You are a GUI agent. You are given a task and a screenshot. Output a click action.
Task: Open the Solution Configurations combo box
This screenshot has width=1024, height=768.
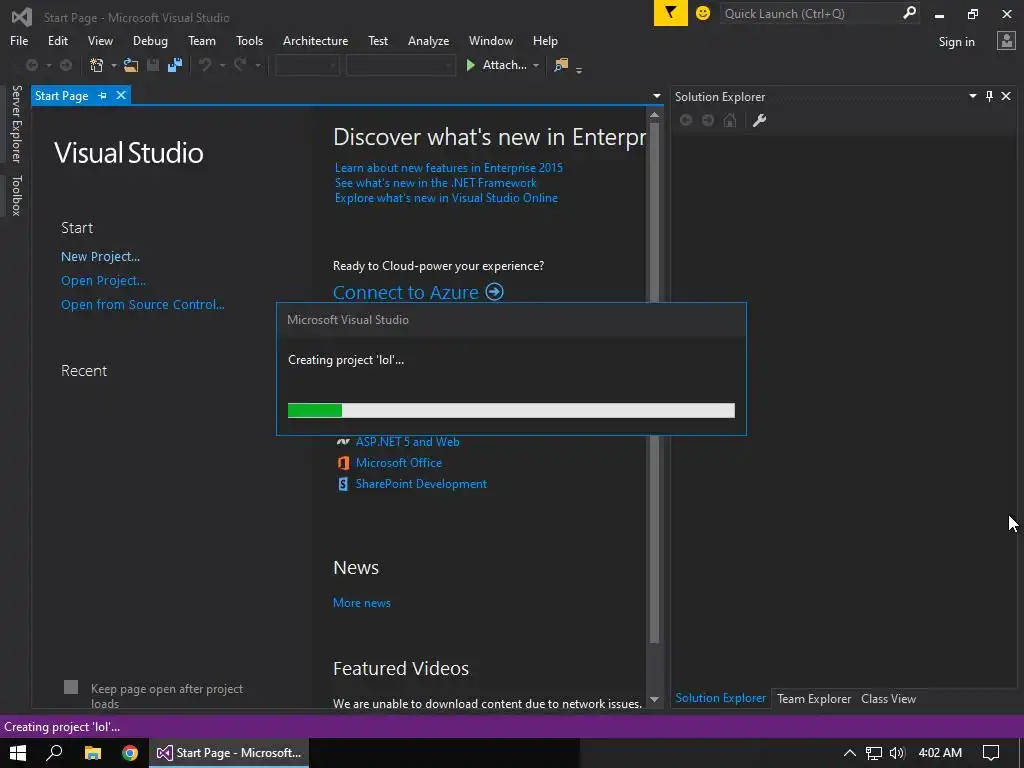[307, 65]
